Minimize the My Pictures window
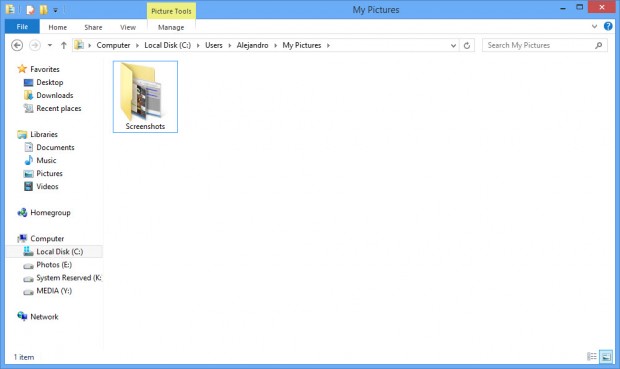The image size is (620, 369). 563,8
